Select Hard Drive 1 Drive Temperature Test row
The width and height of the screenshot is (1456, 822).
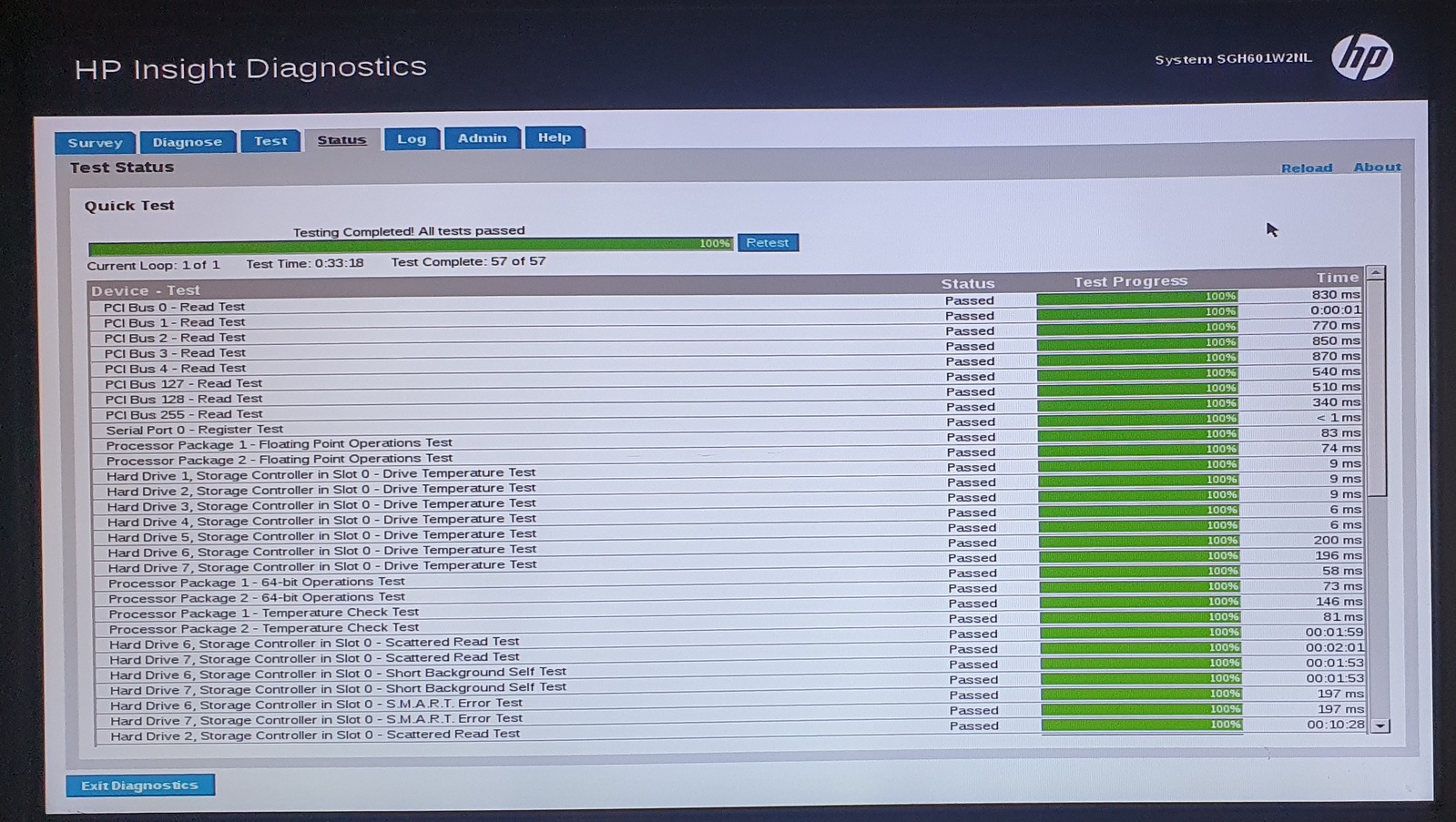click(727, 471)
